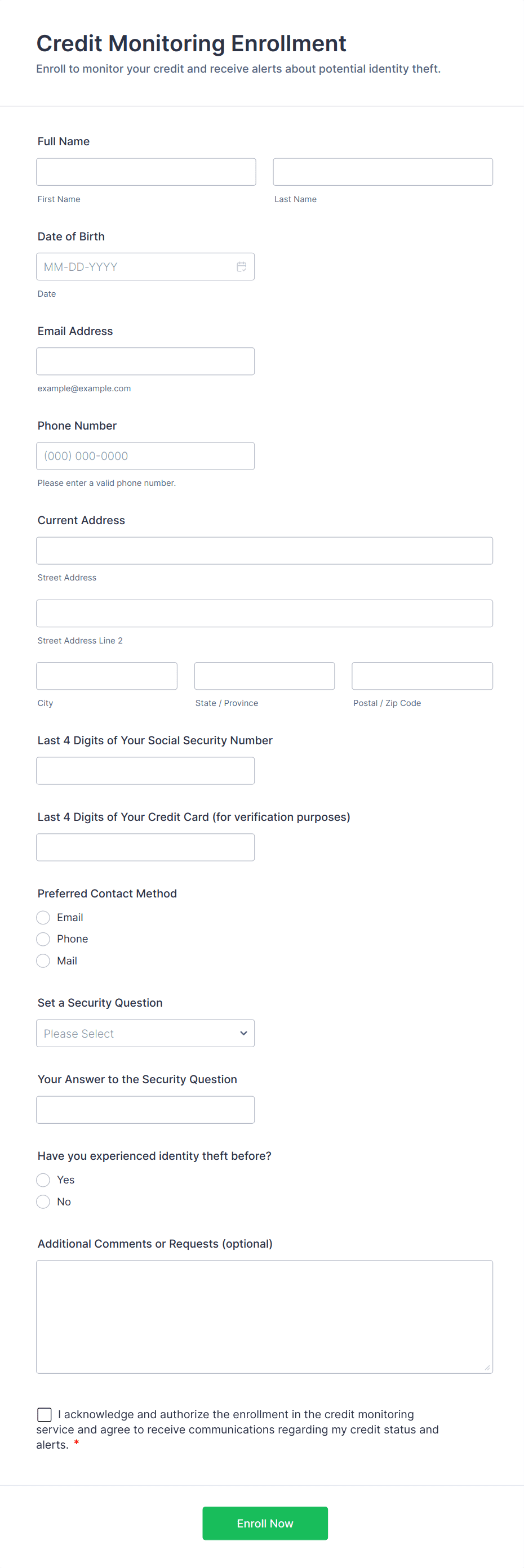The height and width of the screenshot is (1568, 524).
Task: Click the comments box resize handle
Action: pos(487,1368)
